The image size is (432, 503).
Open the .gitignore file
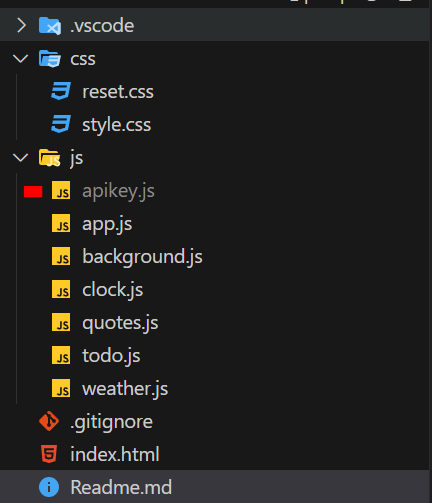pyautogui.click(x=111, y=422)
